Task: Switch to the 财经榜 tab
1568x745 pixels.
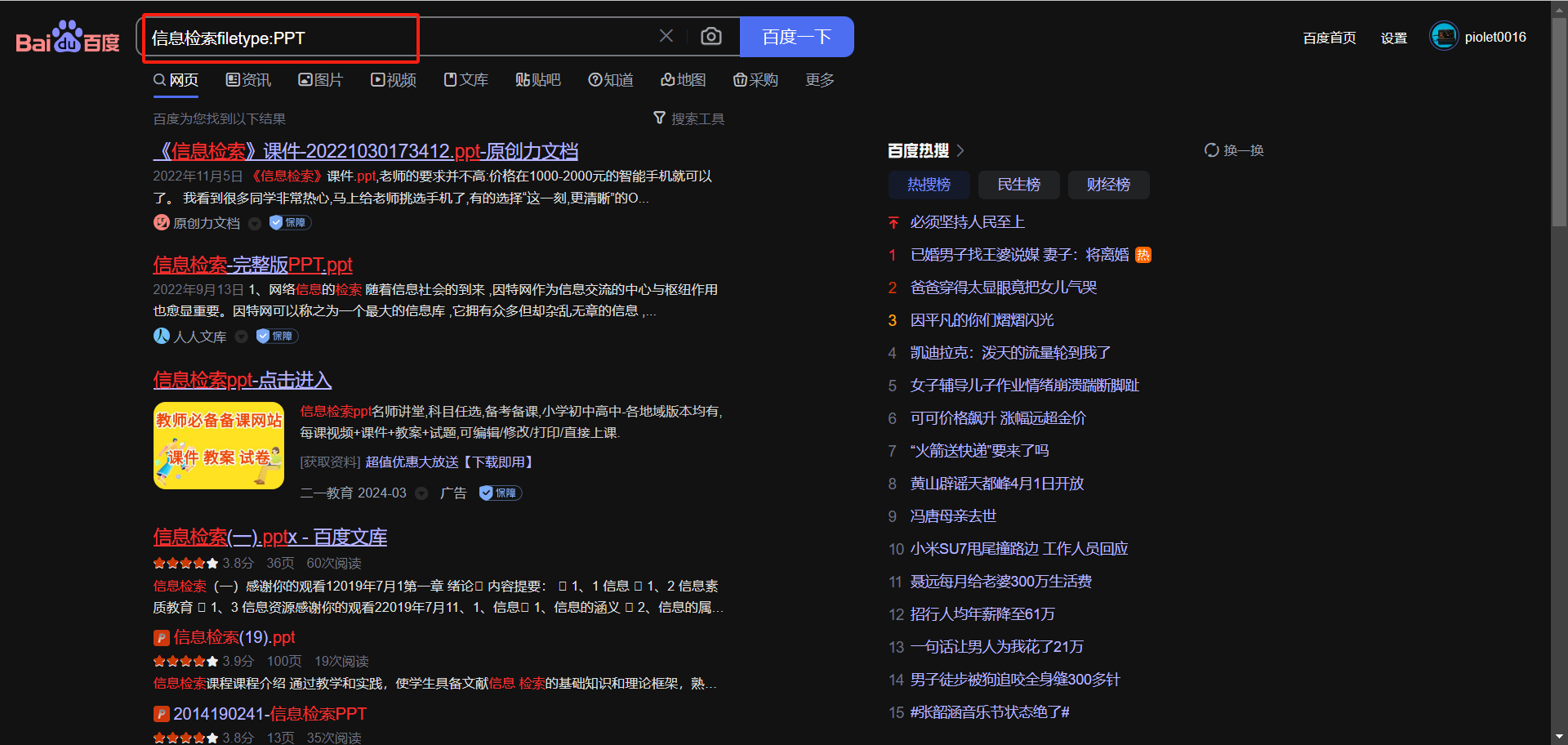Action: coord(1109,185)
